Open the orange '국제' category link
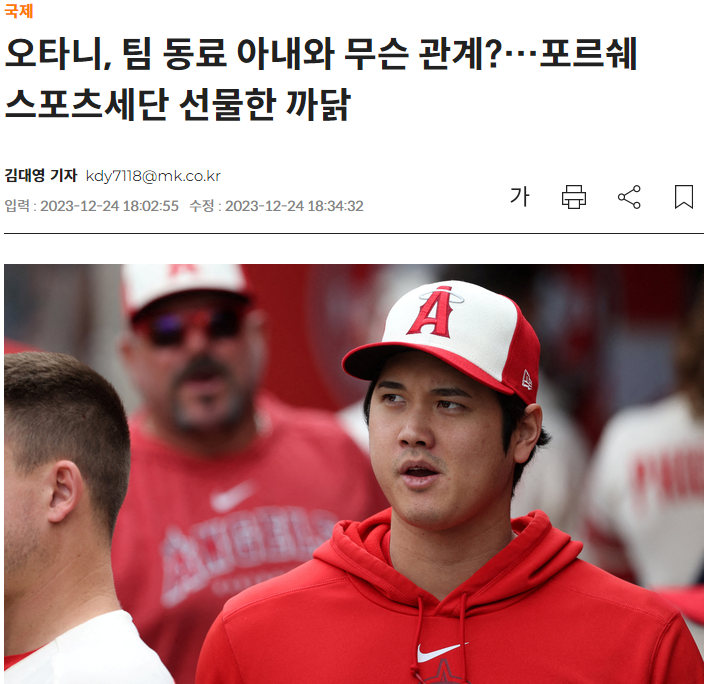The width and height of the screenshot is (709, 684). pyautogui.click(x=19, y=10)
